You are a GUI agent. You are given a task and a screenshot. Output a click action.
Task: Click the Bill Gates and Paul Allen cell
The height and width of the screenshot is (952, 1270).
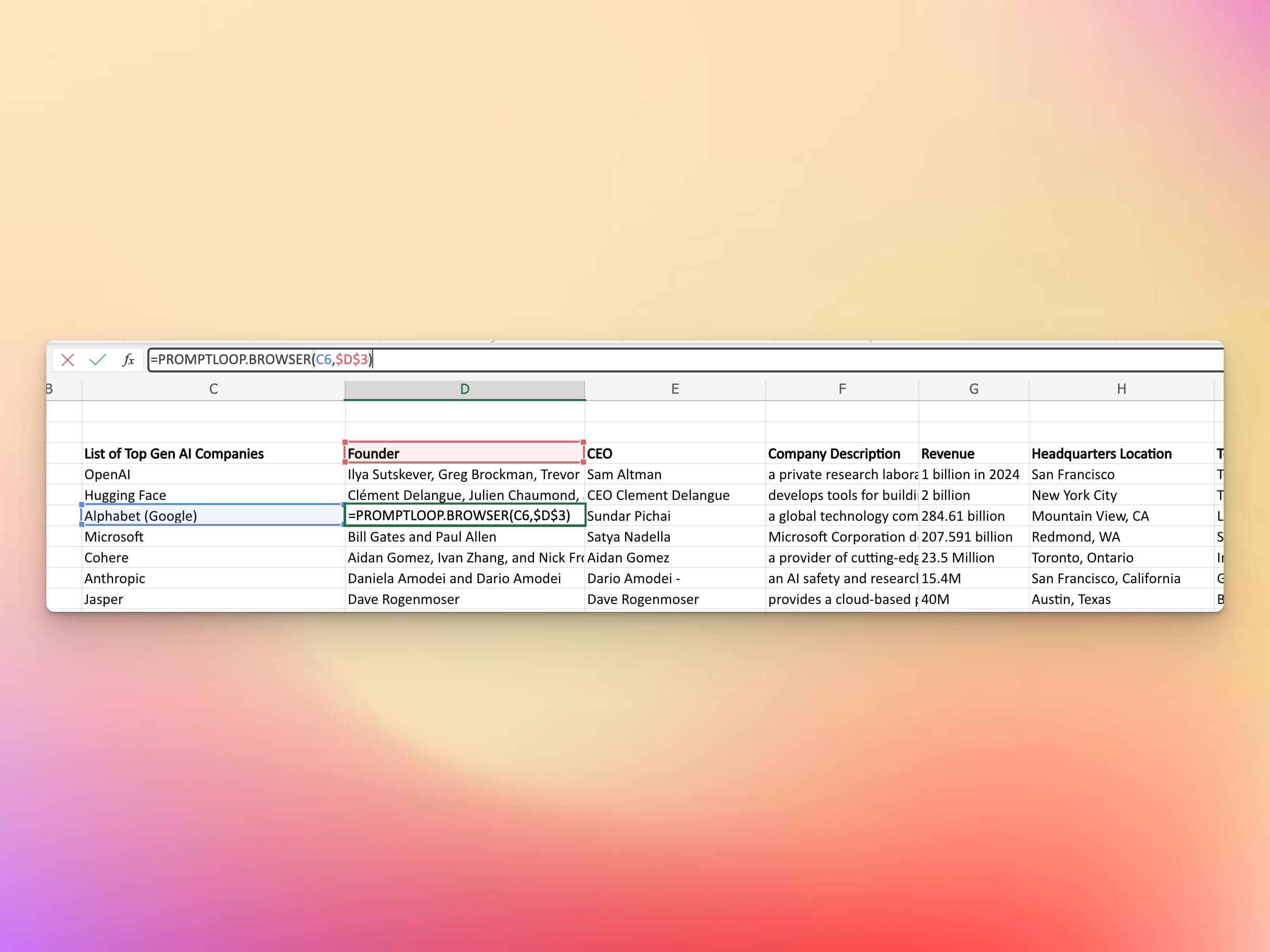point(464,536)
